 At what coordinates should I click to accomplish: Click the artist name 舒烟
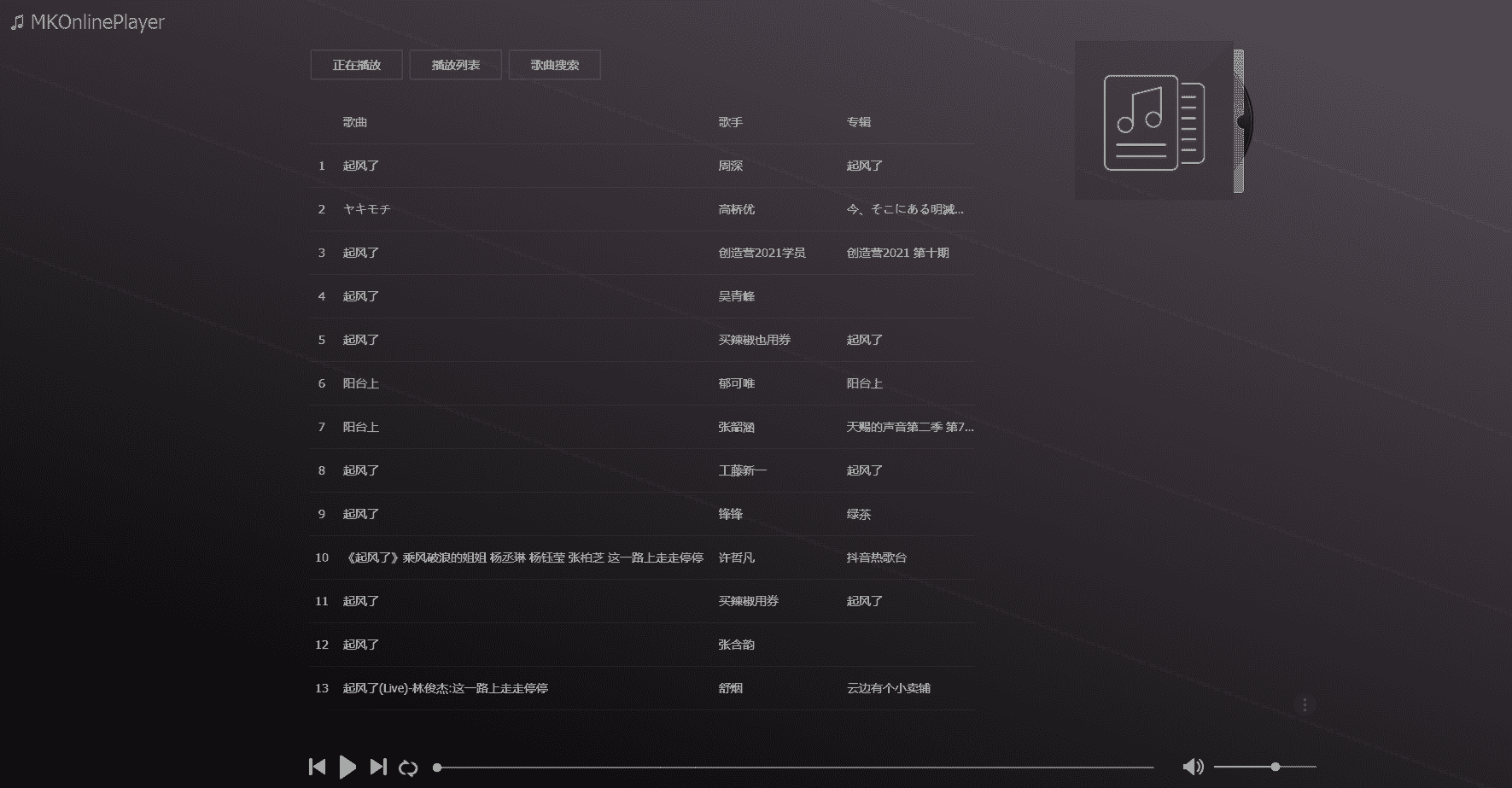[x=730, y=688]
